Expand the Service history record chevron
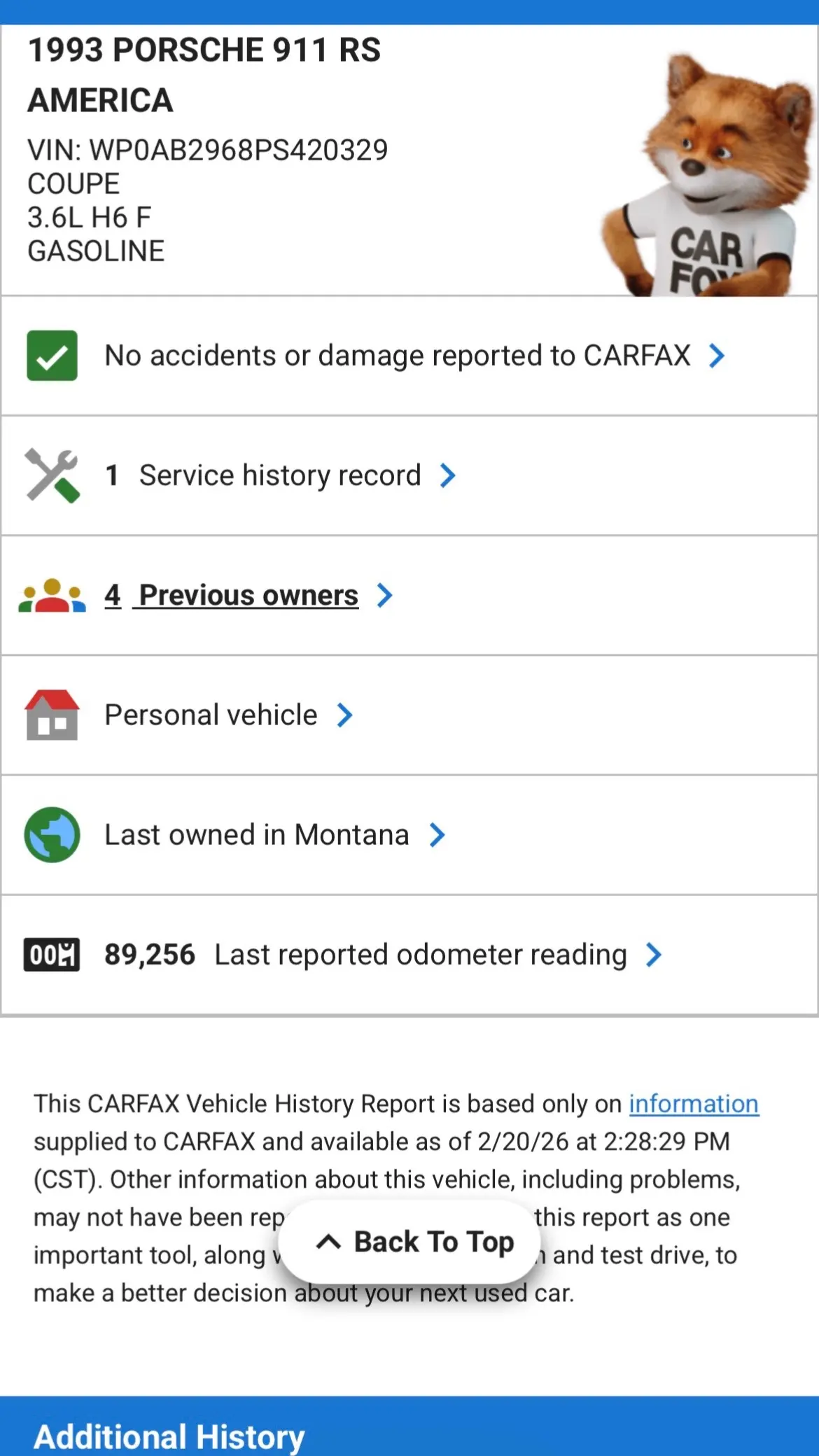Image resolution: width=819 pixels, height=1456 pixels. pos(447,475)
